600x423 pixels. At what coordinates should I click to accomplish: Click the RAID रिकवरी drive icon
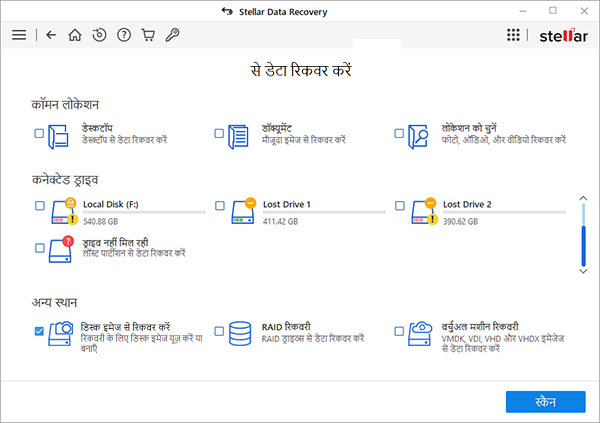(x=240, y=332)
